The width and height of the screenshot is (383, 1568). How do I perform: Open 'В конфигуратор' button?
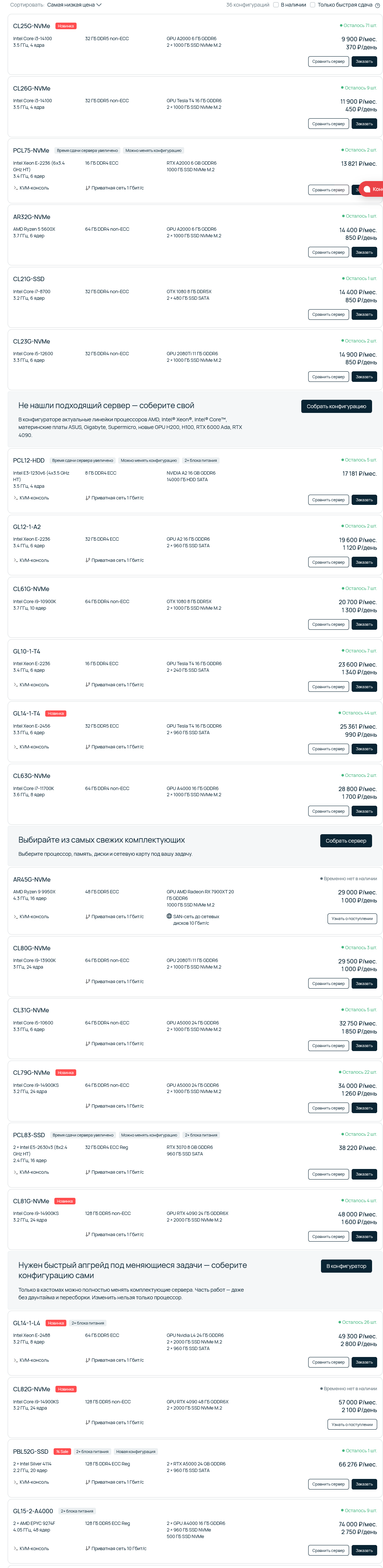coord(346,1266)
